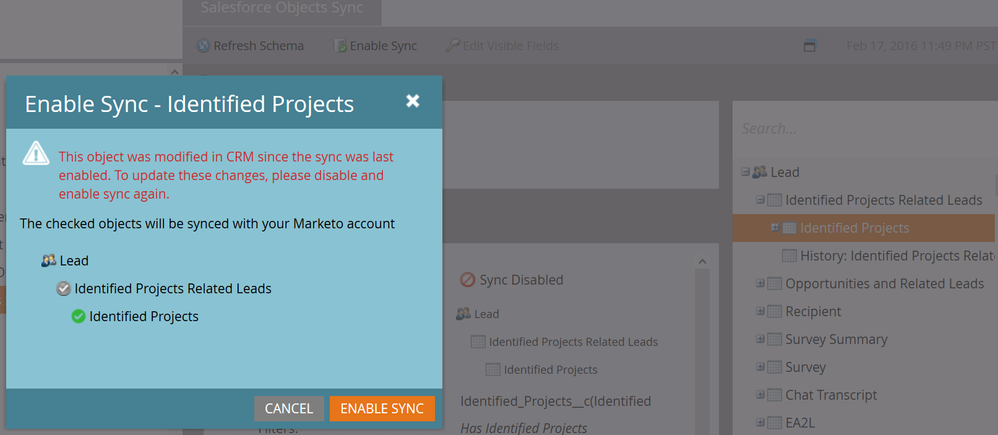Click the Identified_Projects__c text
Image resolution: width=998 pixels, height=435 pixels.
pos(556,401)
